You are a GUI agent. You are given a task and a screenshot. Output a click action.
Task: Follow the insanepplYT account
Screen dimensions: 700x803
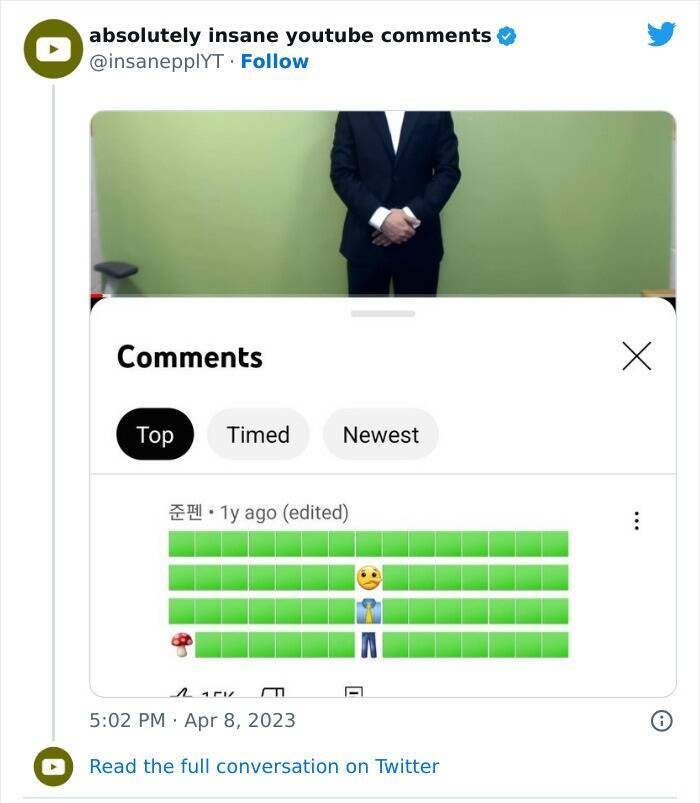click(274, 62)
